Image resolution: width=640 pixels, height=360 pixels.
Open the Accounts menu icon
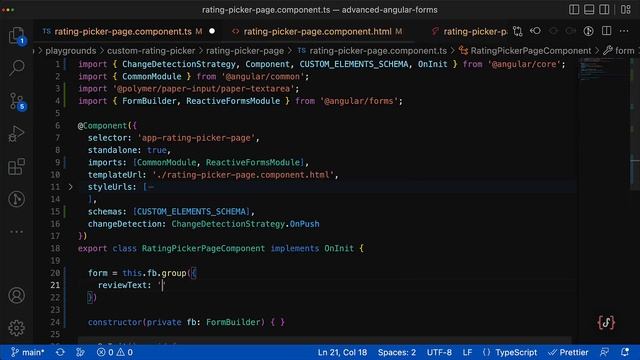point(16,296)
